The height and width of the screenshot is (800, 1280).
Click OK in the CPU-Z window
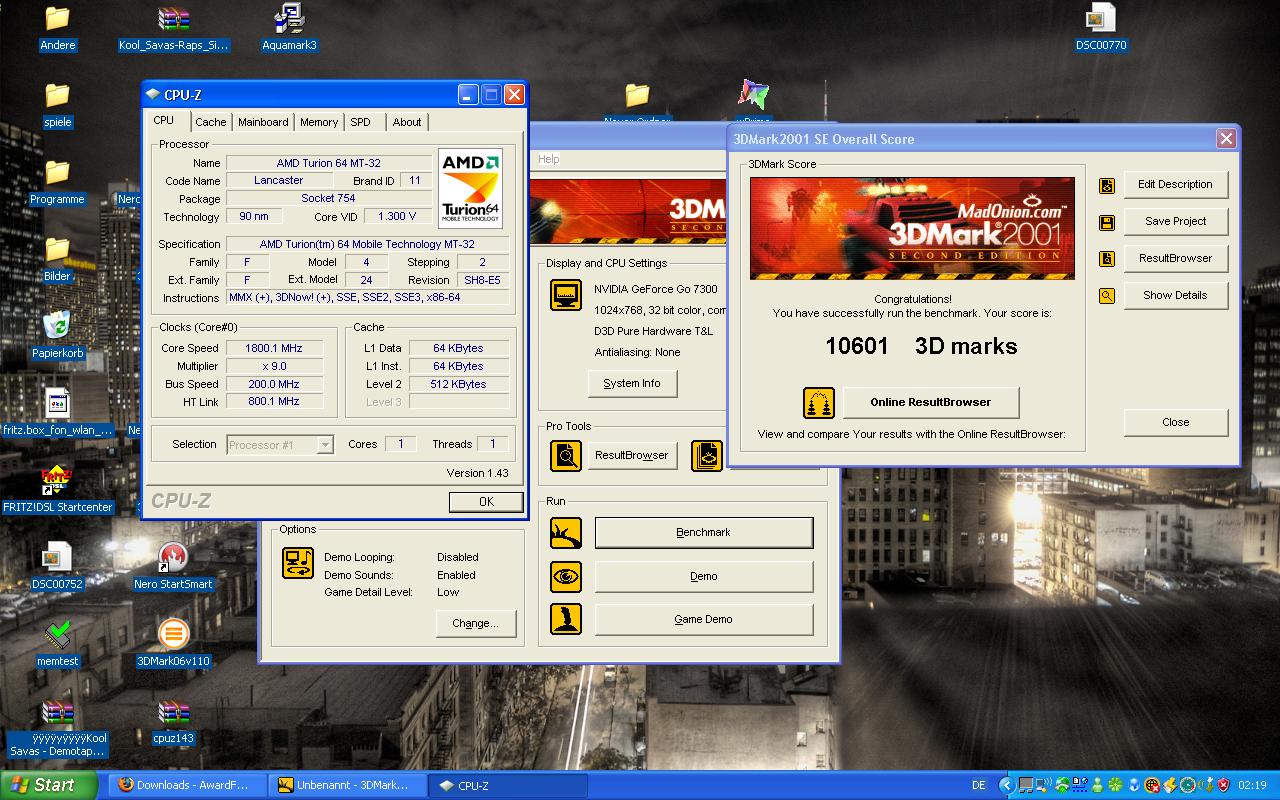pyautogui.click(x=486, y=502)
